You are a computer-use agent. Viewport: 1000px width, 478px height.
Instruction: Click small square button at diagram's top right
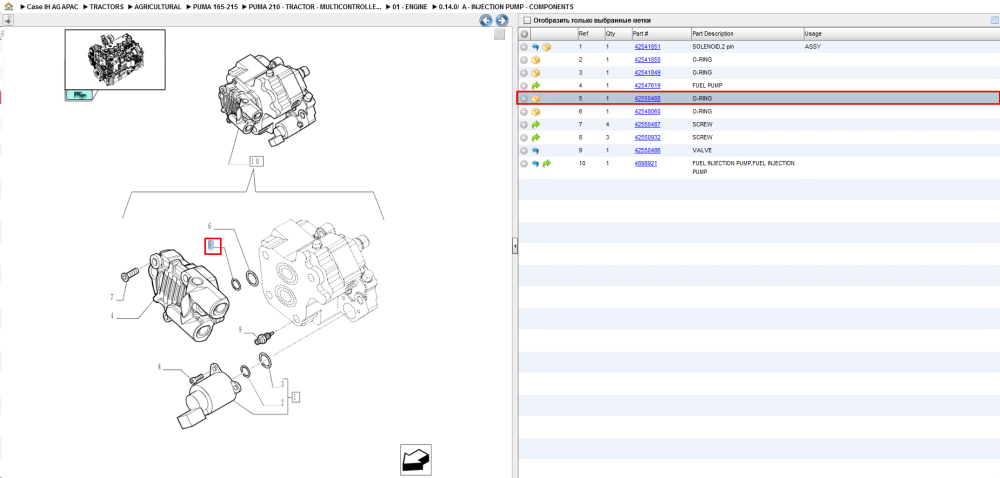(x=500, y=34)
